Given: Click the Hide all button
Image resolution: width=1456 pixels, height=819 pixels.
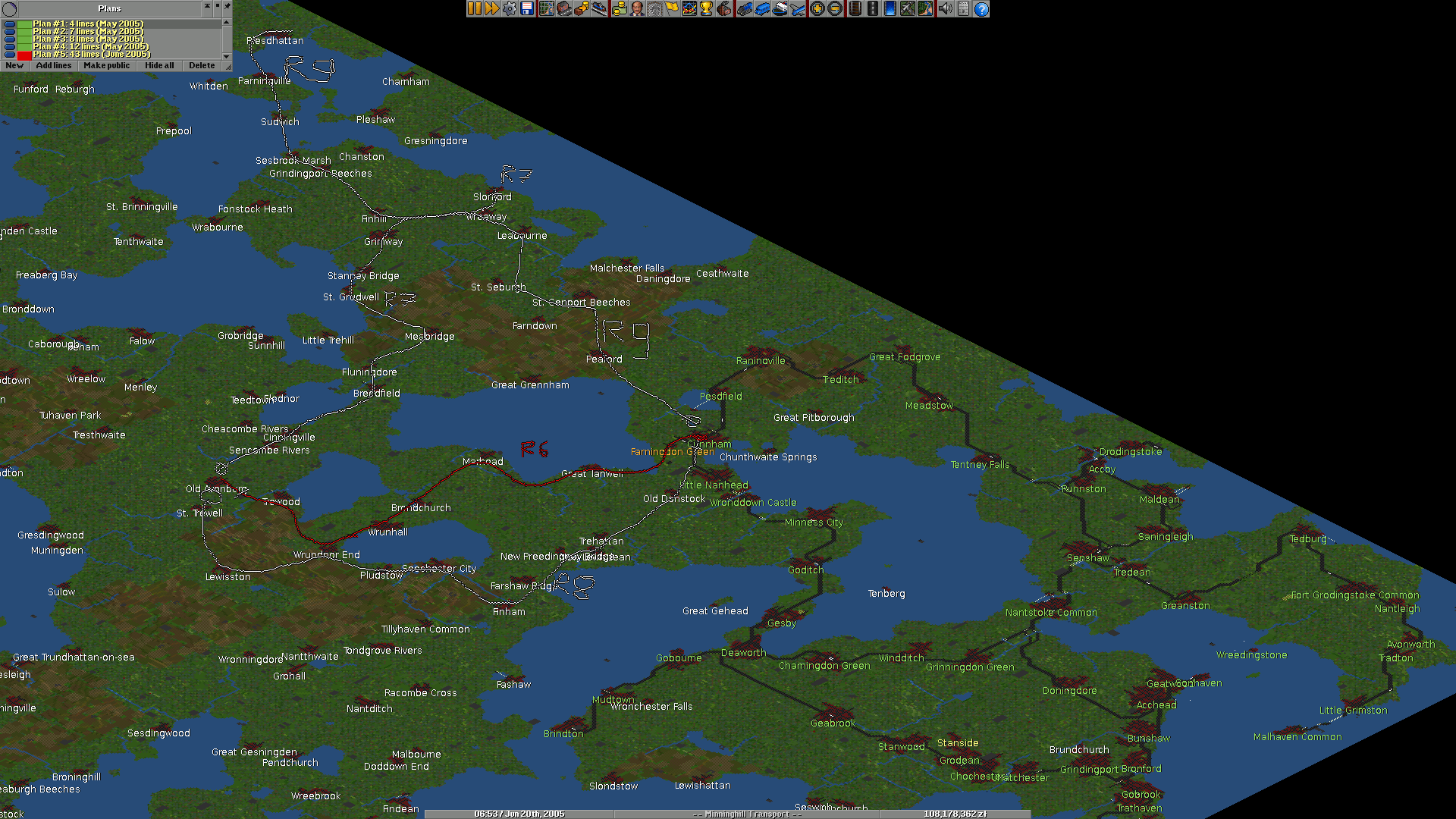Looking at the screenshot, I should (159, 66).
